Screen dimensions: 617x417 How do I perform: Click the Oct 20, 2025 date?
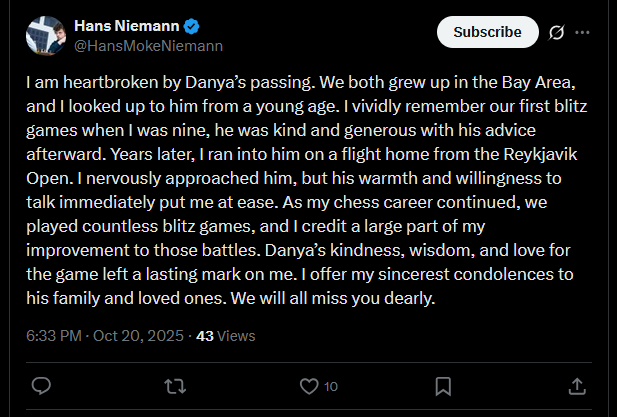point(138,336)
